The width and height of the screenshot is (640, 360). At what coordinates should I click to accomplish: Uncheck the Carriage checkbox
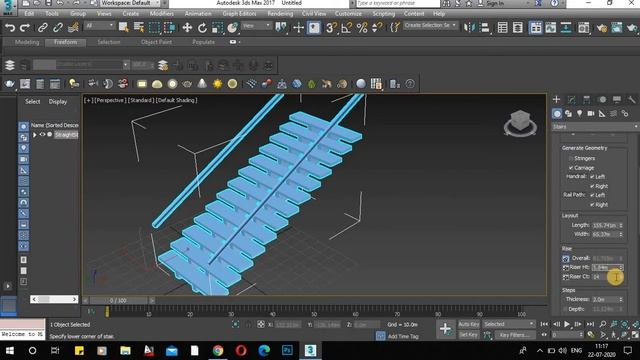[x=571, y=168]
